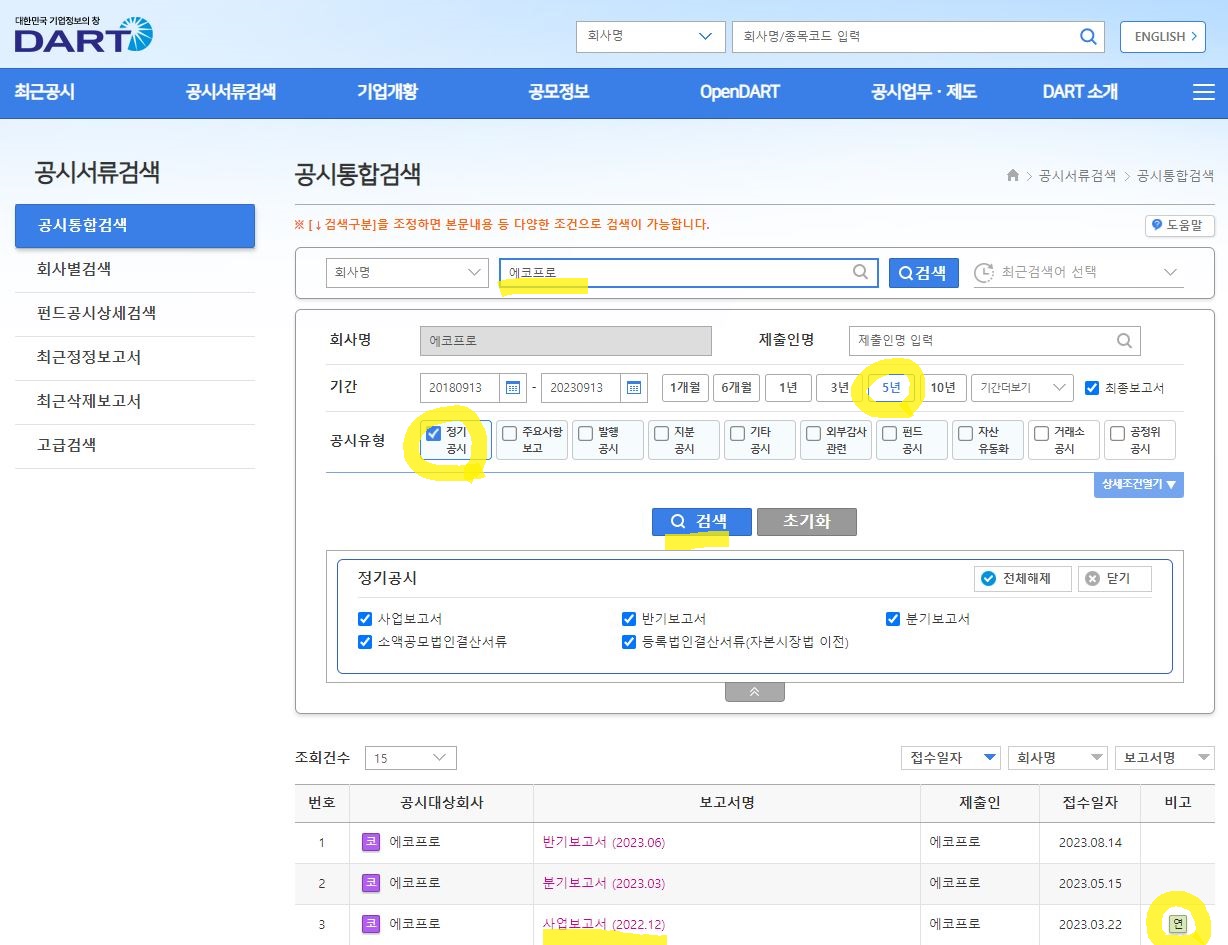This screenshot has height=945, width=1228.
Task: Click the recent searches clock icon
Action: (x=984, y=273)
